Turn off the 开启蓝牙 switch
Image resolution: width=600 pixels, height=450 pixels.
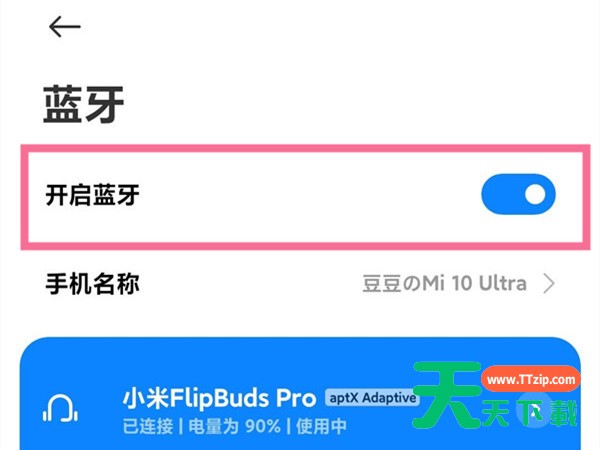click(518, 194)
